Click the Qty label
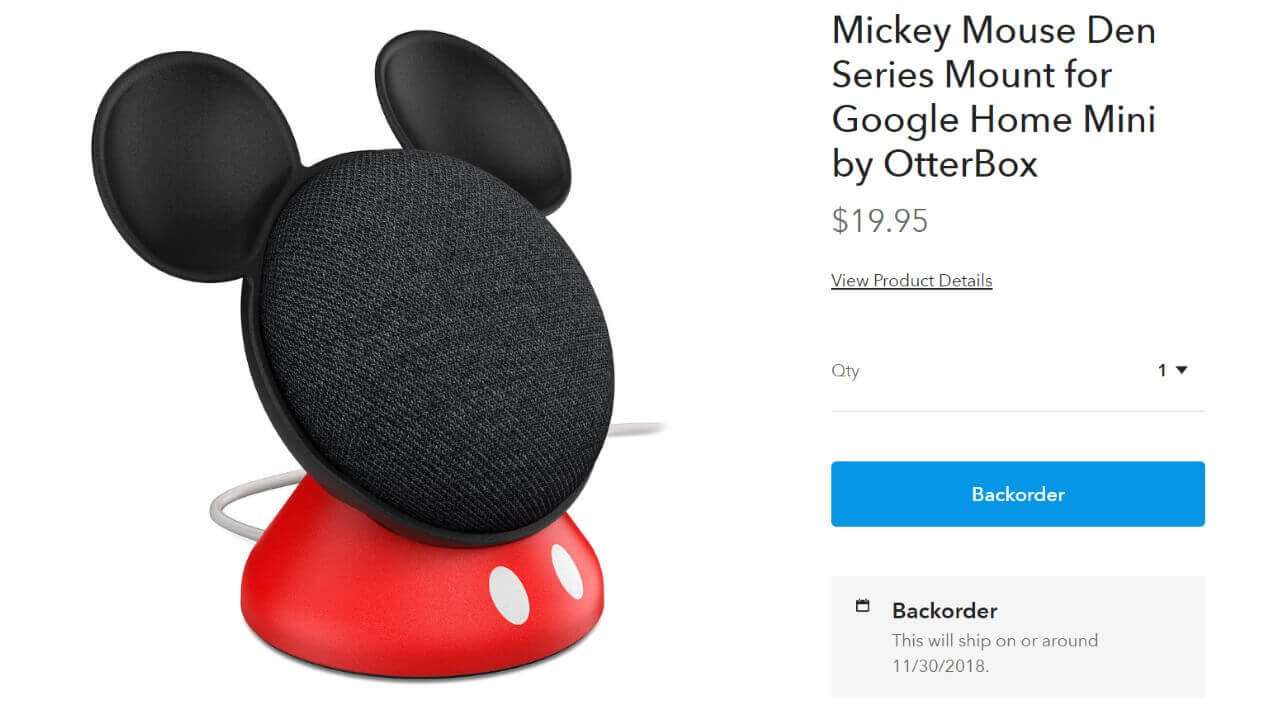1280x720 pixels. (x=845, y=371)
